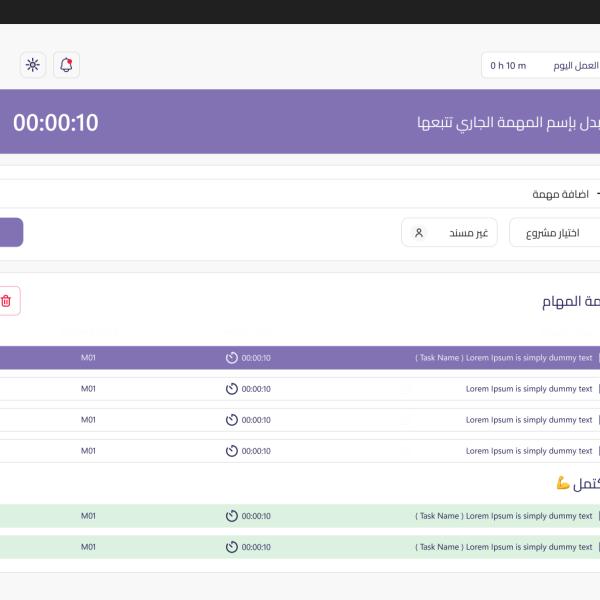
Task: Click the timer icon in the first green completed row
Action: coord(232,516)
